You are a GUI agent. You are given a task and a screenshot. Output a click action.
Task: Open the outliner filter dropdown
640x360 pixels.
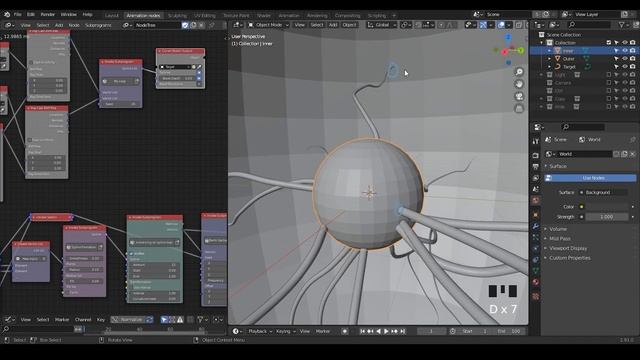623,25
